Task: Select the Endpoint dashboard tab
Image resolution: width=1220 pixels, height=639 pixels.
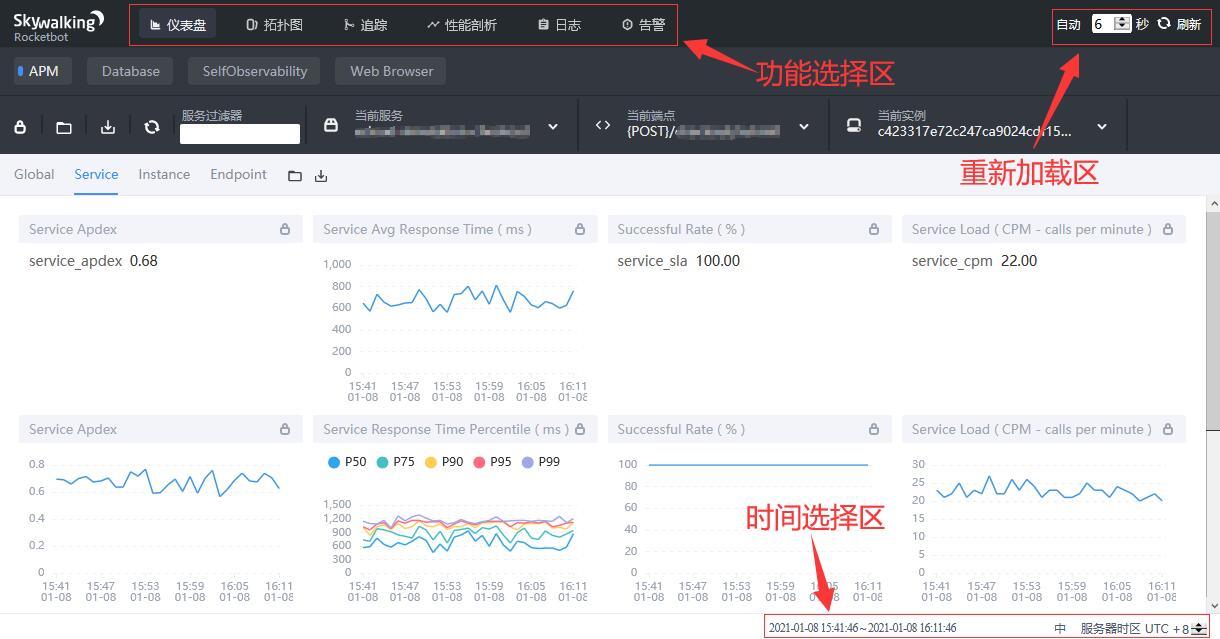Action: tap(238, 174)
